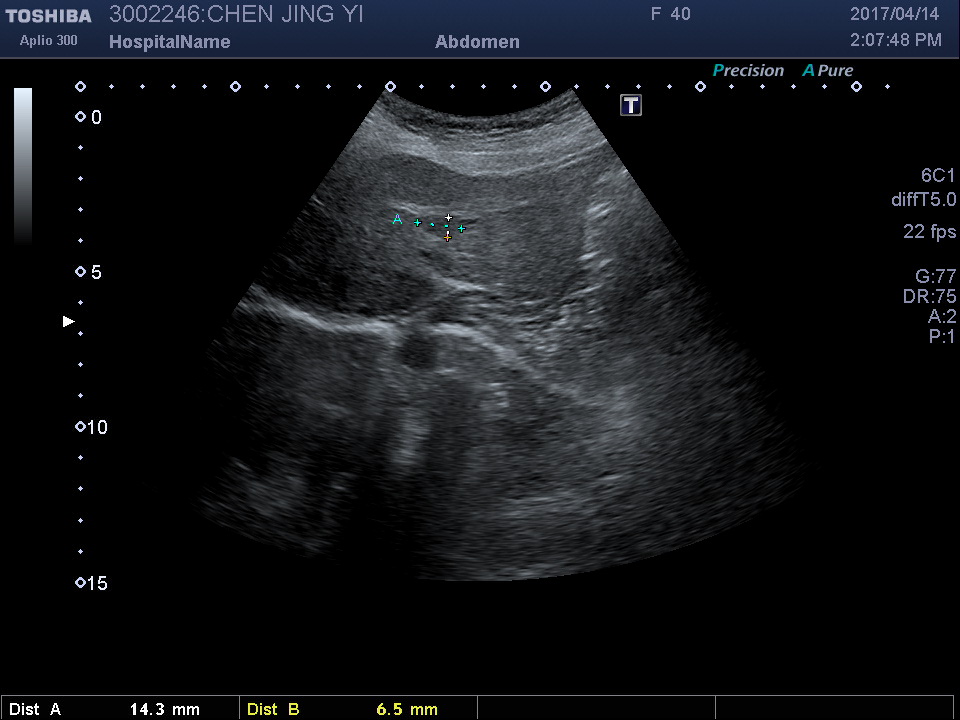Click the orange caliper cross of Dist B
Screen dimensions: 960x720
click(448, 237)
